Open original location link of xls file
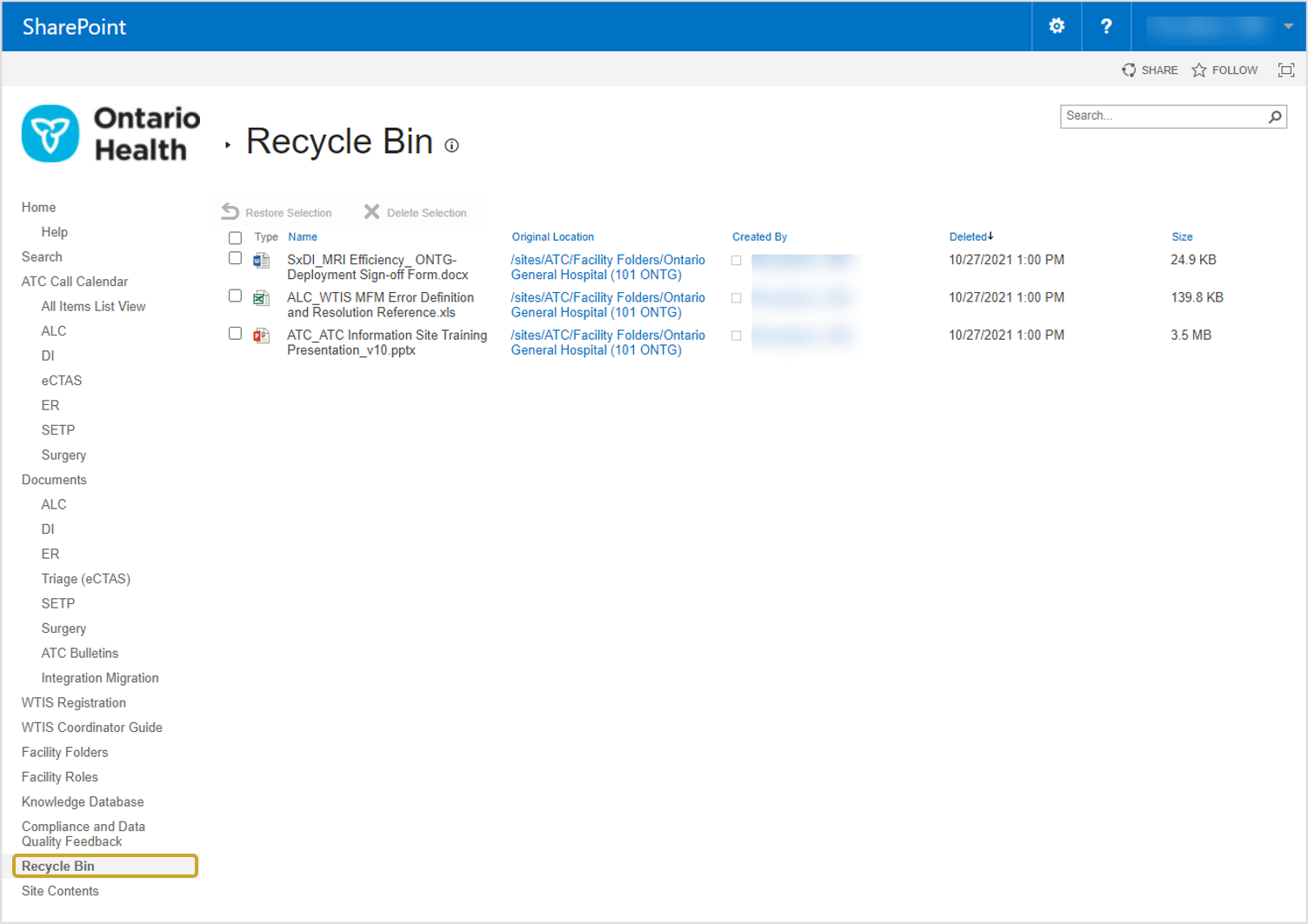 608,304
